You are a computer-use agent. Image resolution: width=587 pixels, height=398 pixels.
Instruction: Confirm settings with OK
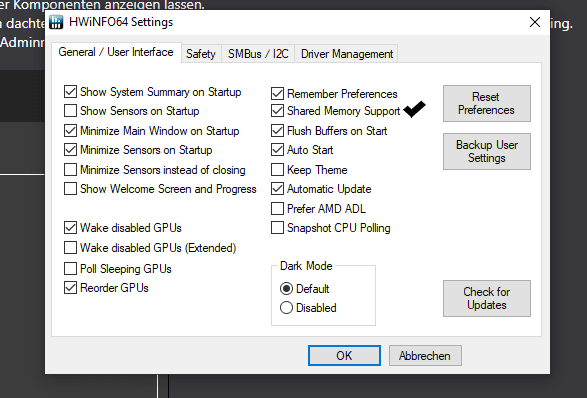(x=344, y=355)
